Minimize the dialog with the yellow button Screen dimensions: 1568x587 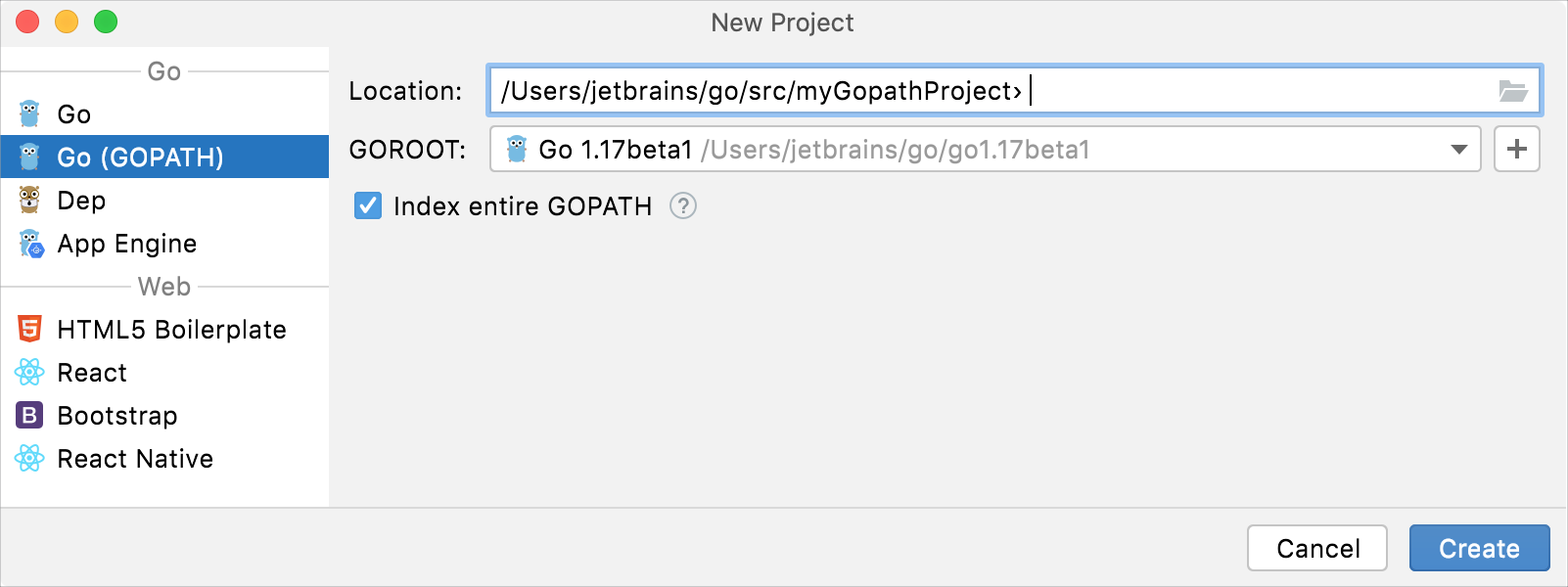67,22
